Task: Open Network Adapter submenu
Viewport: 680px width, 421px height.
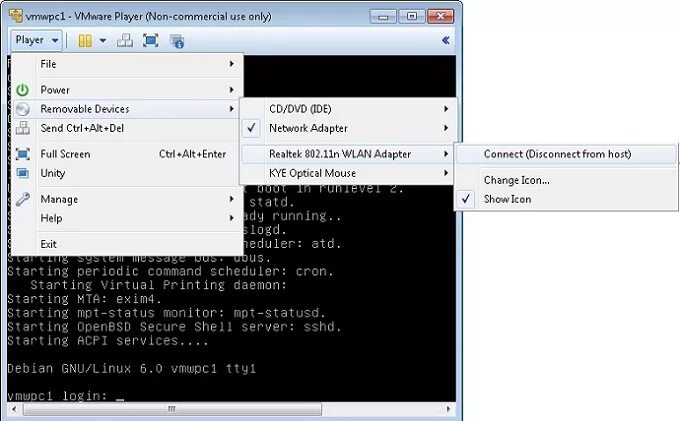Action: coord(346,128)
